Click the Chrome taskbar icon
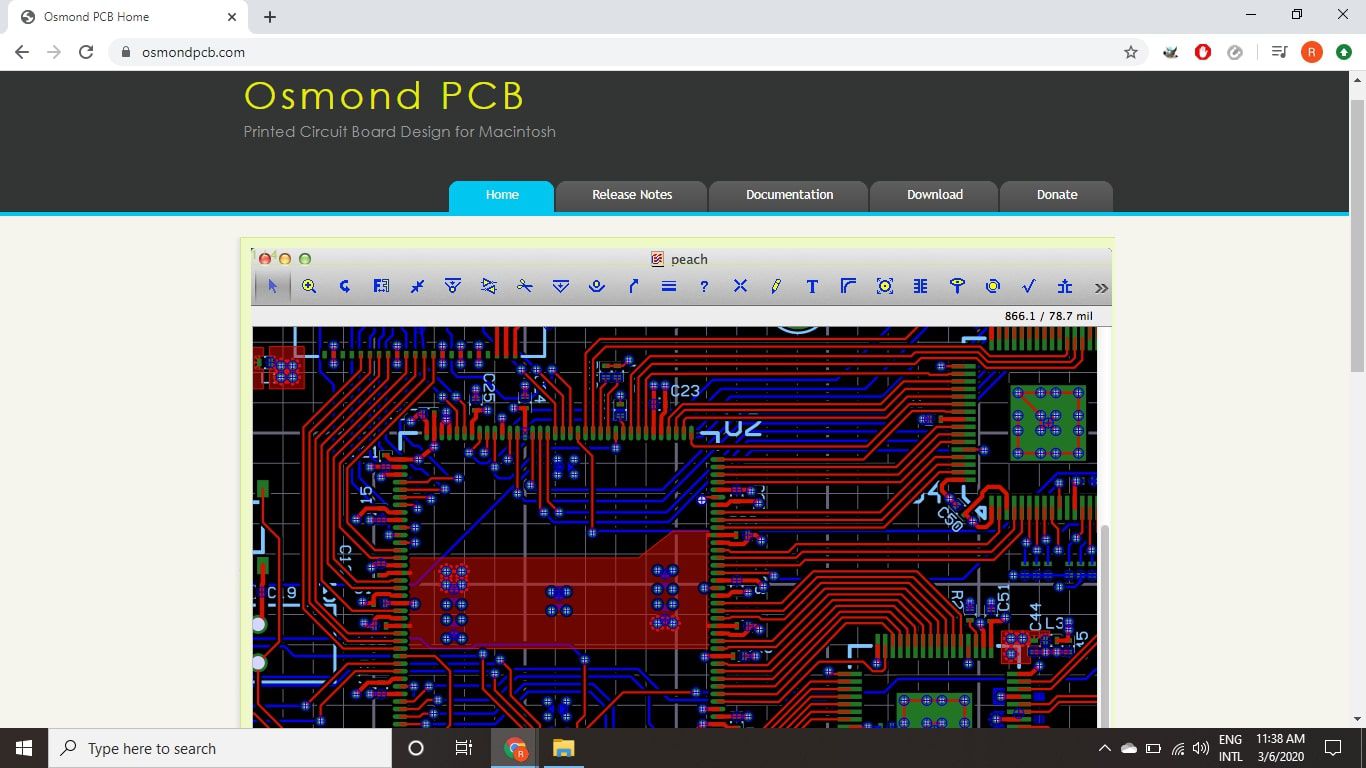The width and height of the screenshot is (1366, 768). 516,748
